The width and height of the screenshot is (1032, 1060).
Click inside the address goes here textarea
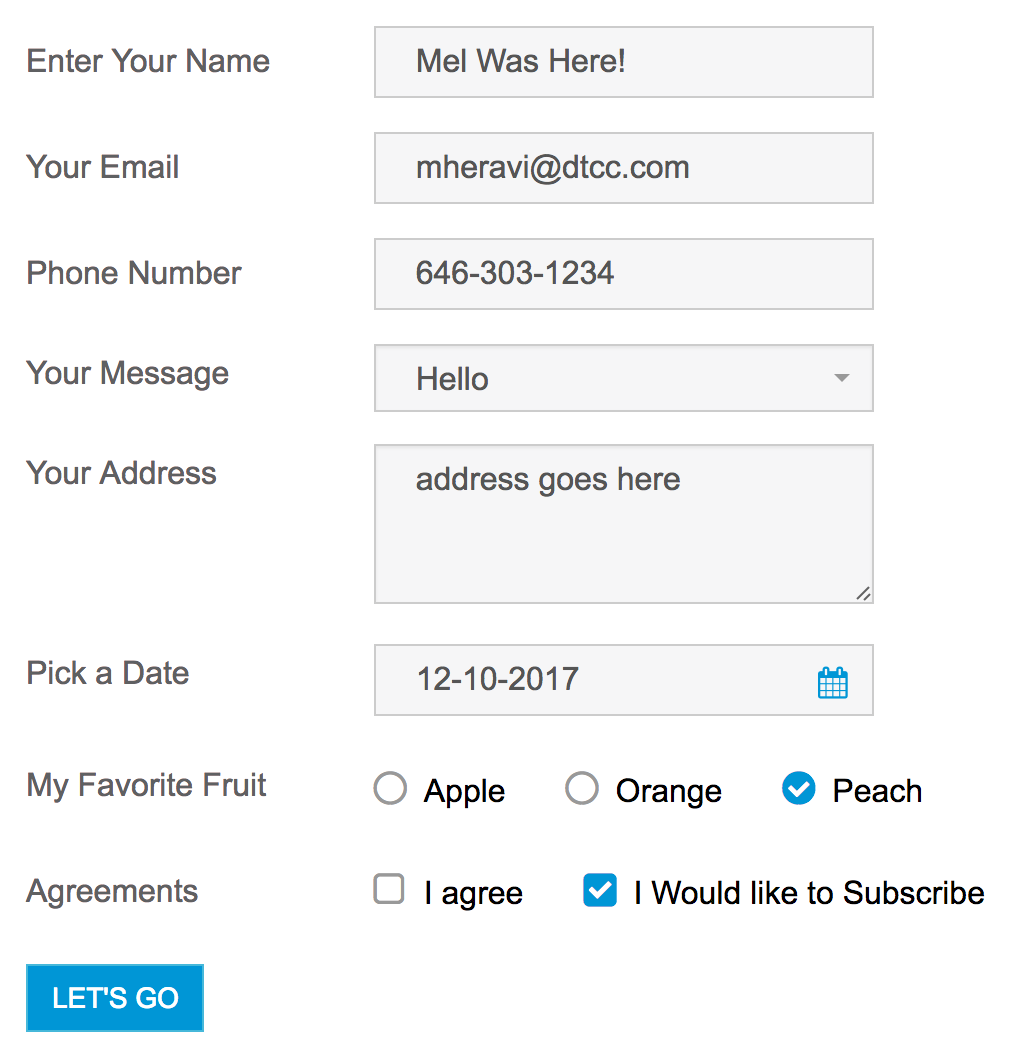pos(624,524)
